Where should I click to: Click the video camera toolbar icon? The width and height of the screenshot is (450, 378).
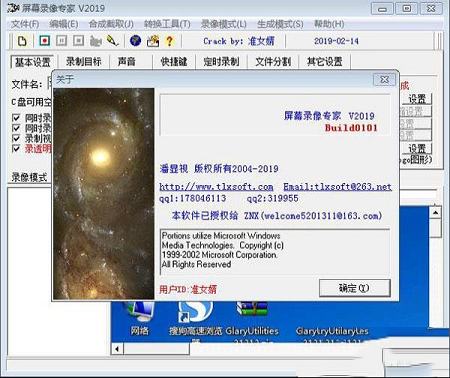(x=96, y=41)
